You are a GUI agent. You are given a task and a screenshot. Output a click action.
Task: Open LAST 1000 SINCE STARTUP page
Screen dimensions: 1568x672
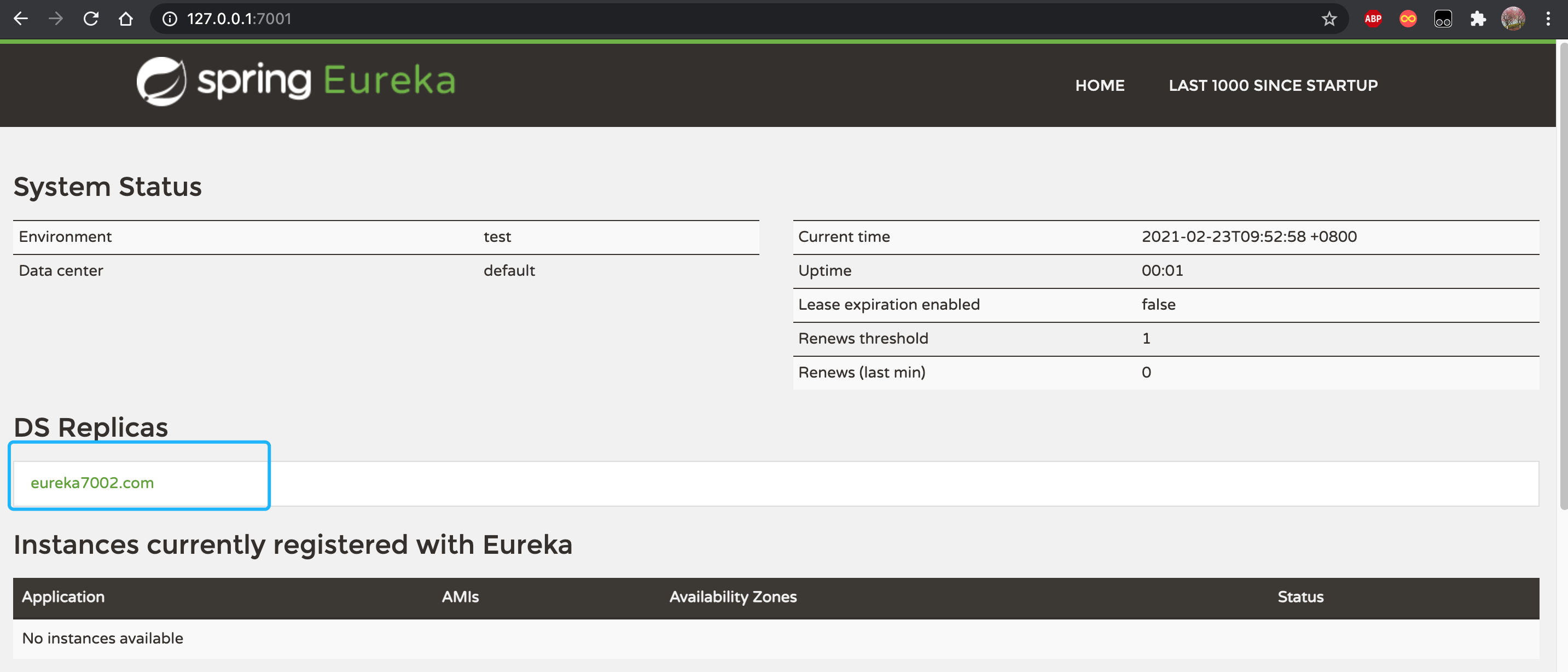click(1273, 85)
